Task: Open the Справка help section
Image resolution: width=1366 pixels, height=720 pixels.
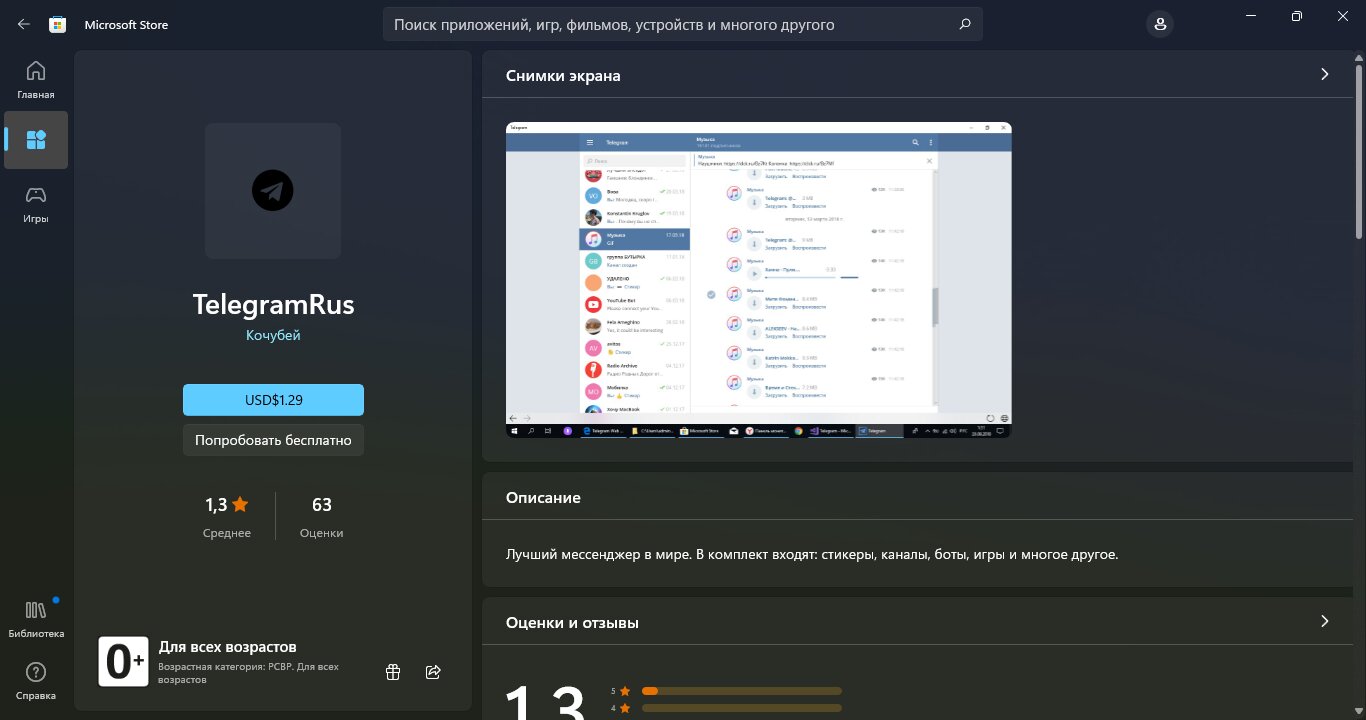Action: click(x=36, y=681)
